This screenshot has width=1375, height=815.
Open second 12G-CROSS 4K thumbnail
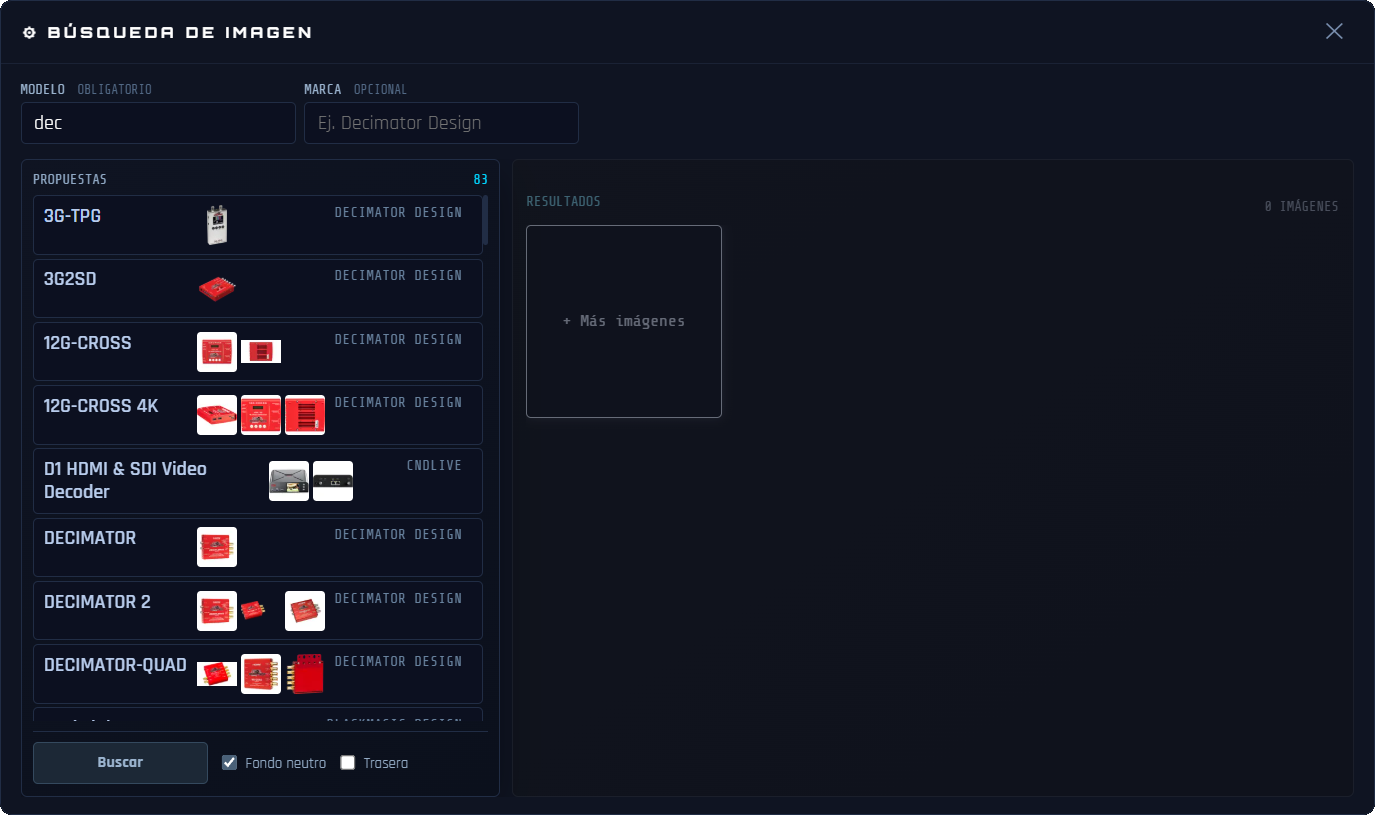(261, 415)
